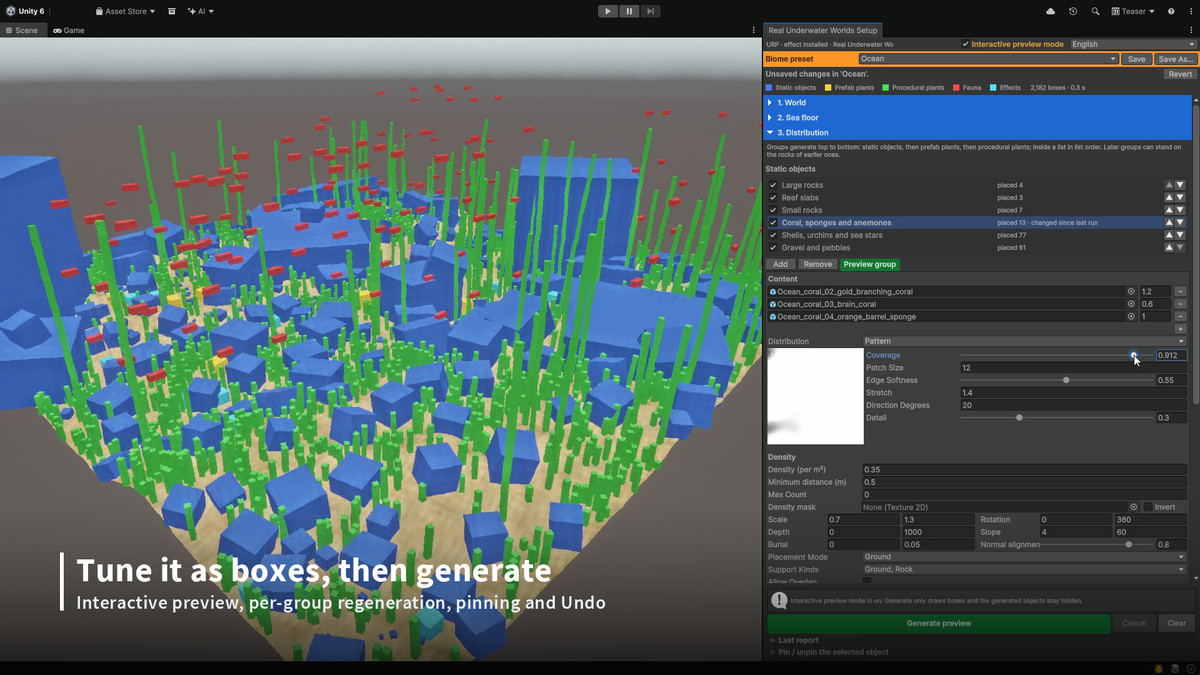Open Support Kinds dropdown

(1025, 569)
